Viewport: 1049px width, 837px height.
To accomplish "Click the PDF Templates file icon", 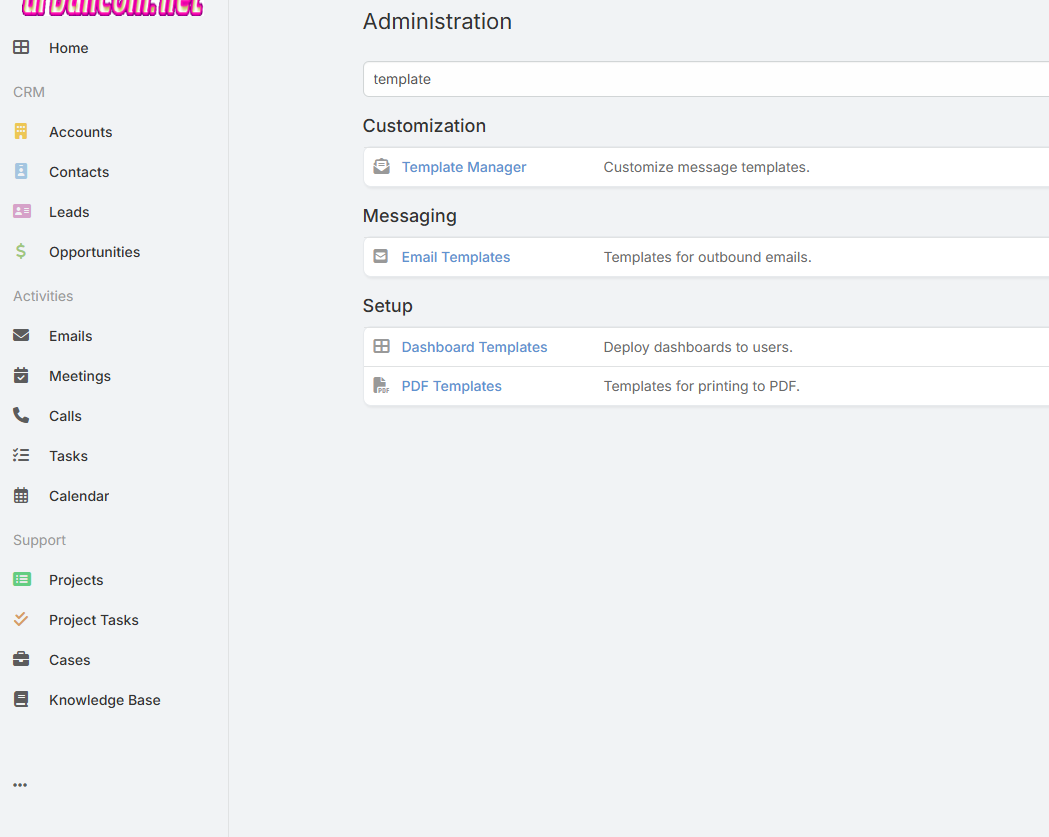I will [x=381, y=386].
